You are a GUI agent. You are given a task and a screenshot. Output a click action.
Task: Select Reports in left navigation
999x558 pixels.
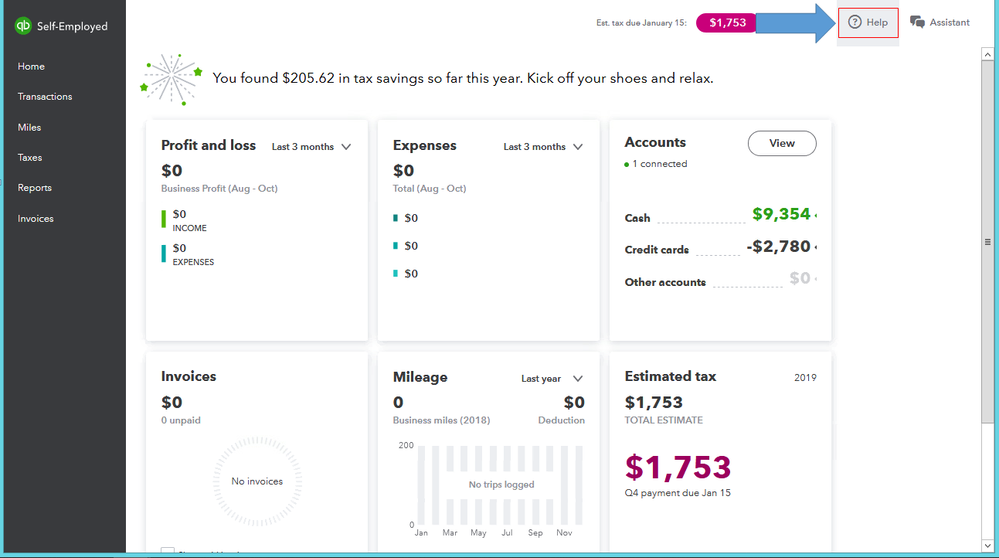coord(34,188)
